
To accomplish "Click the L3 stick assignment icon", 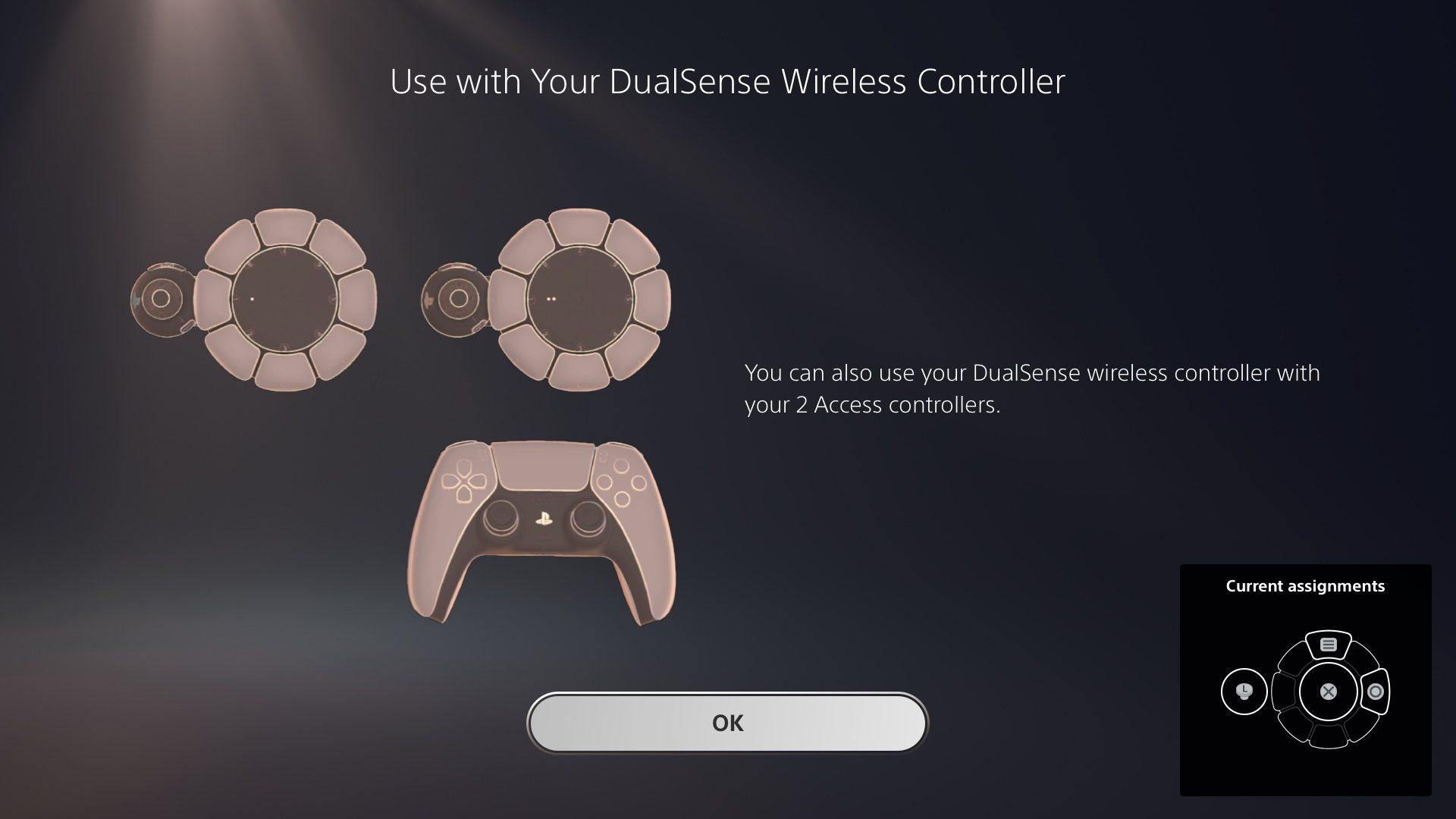I will pos(1244,691).
